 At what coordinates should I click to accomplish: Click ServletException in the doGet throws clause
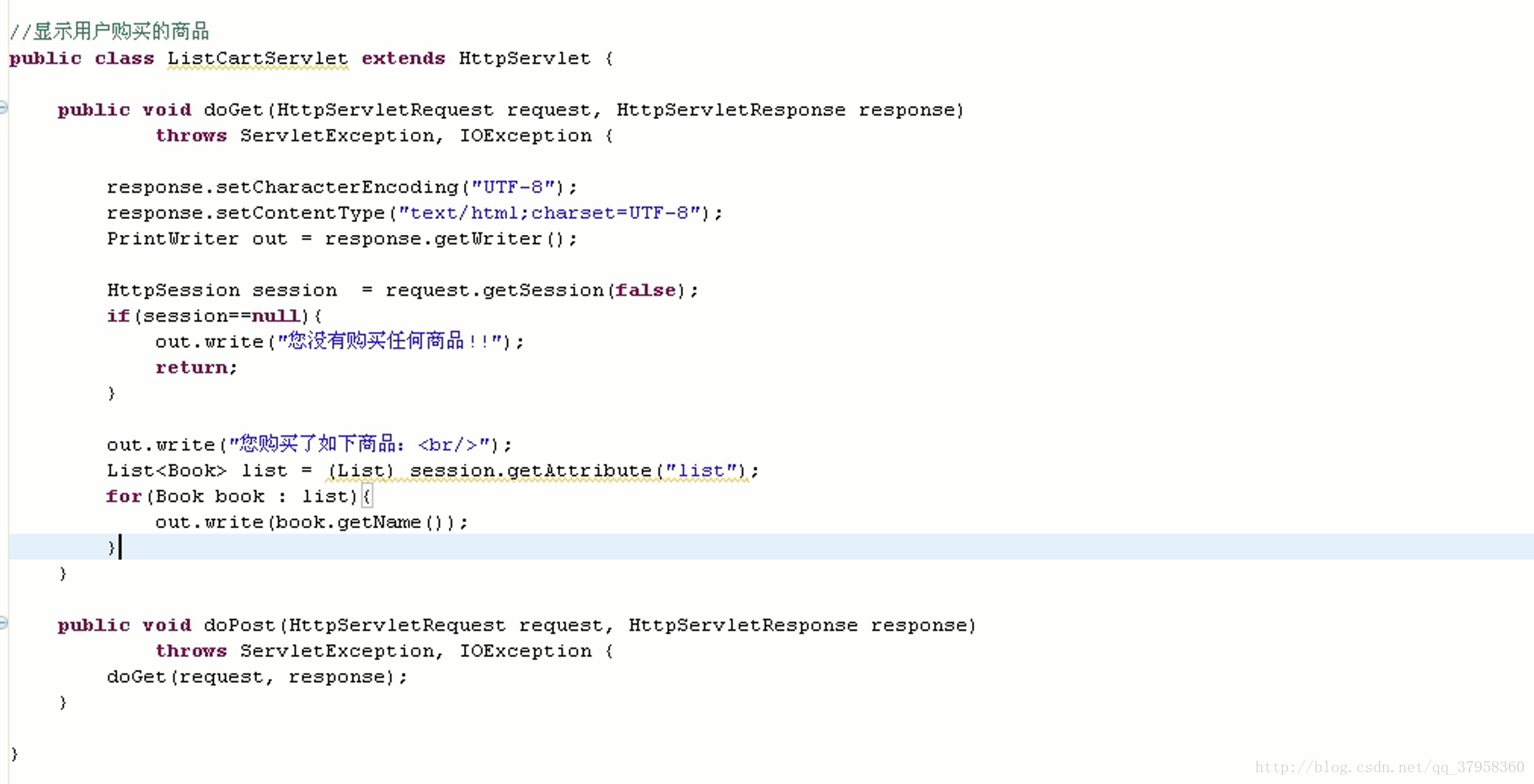[337, 136]
